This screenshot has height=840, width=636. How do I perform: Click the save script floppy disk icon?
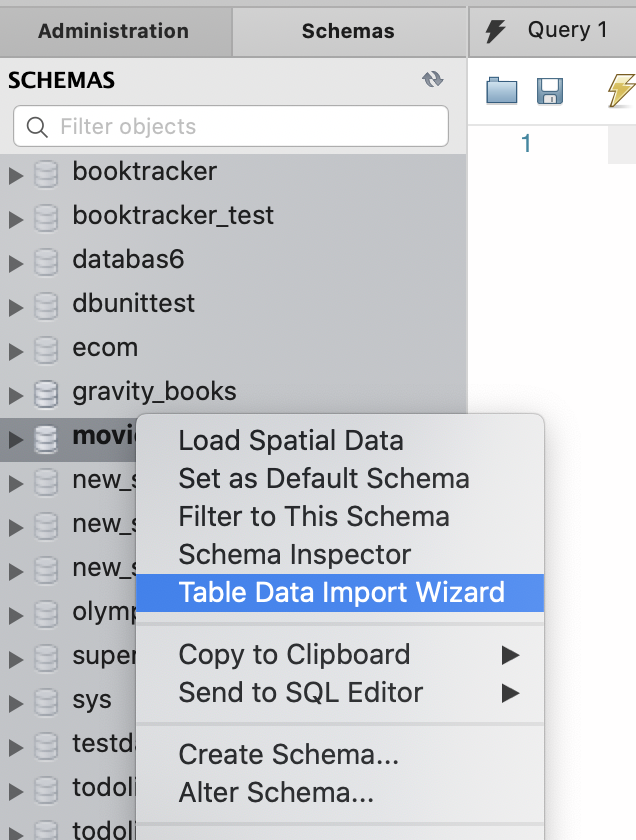point(550,91)
